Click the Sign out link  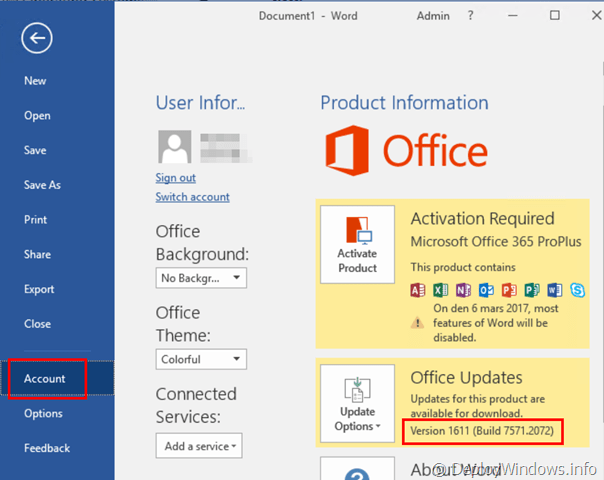click(x=175, y=178)
